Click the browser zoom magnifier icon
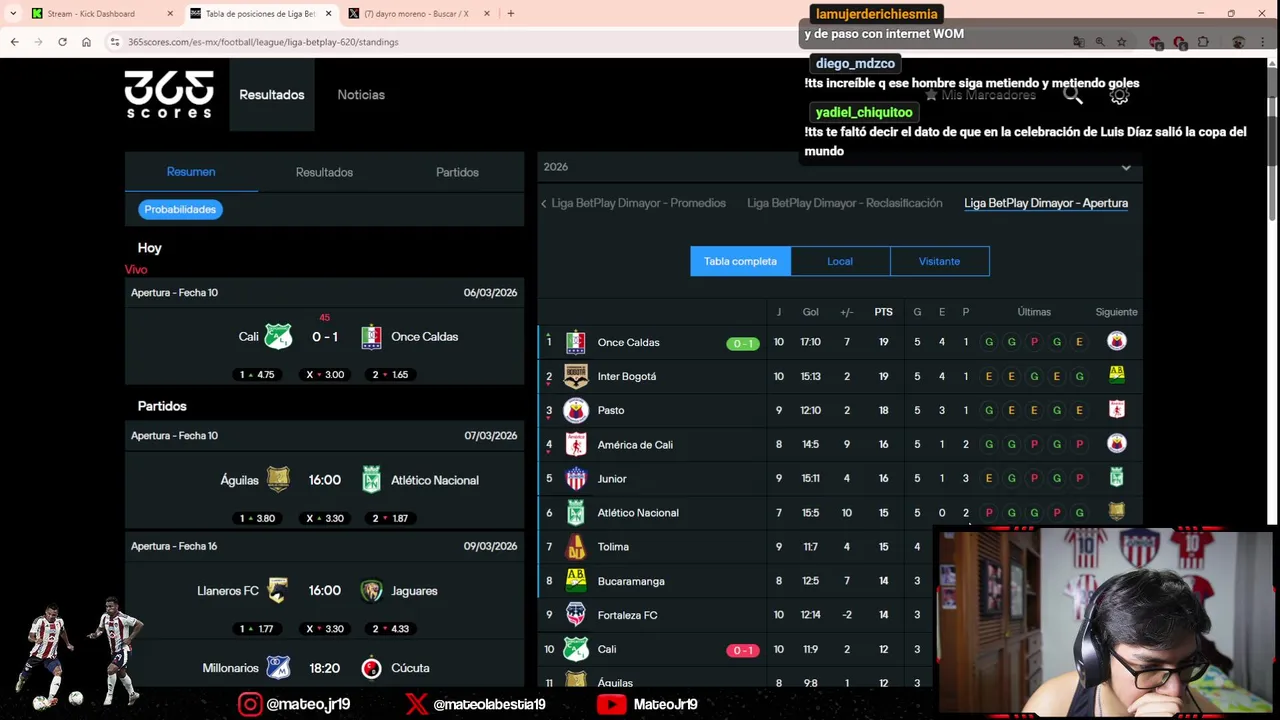The height and width of the screenshot is (720, 1280). (x=1100, y=42)
